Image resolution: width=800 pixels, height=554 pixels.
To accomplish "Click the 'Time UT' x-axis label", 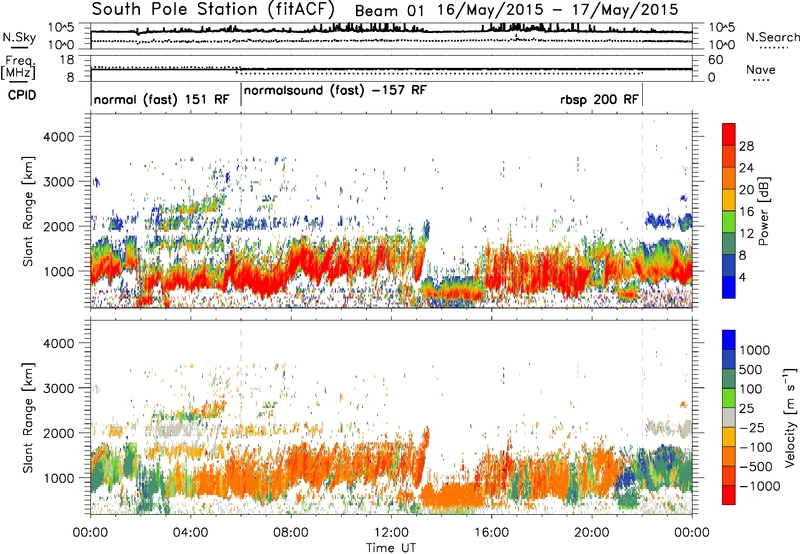I will pos(391,548).
